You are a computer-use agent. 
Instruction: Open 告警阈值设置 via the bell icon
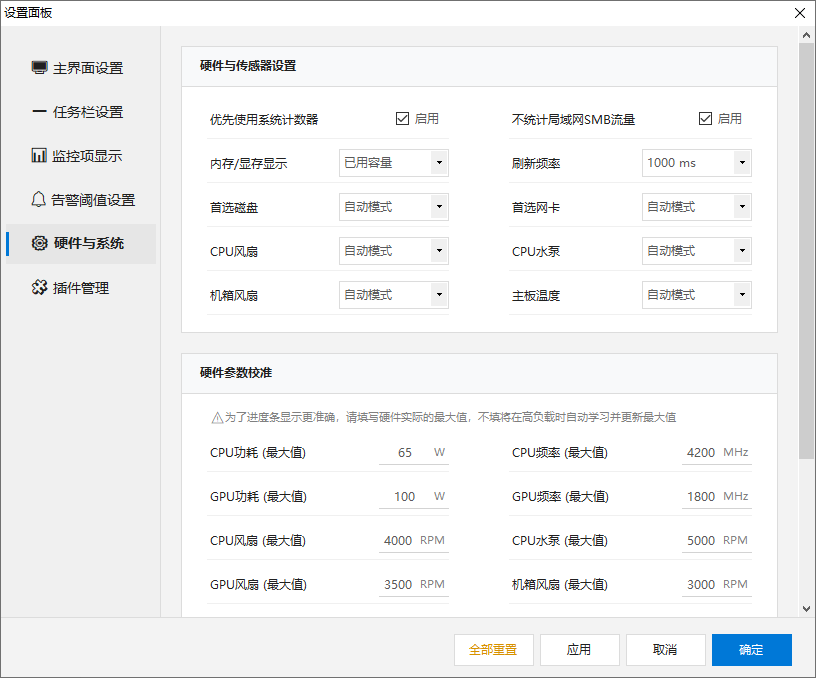[x=38, y=199]
